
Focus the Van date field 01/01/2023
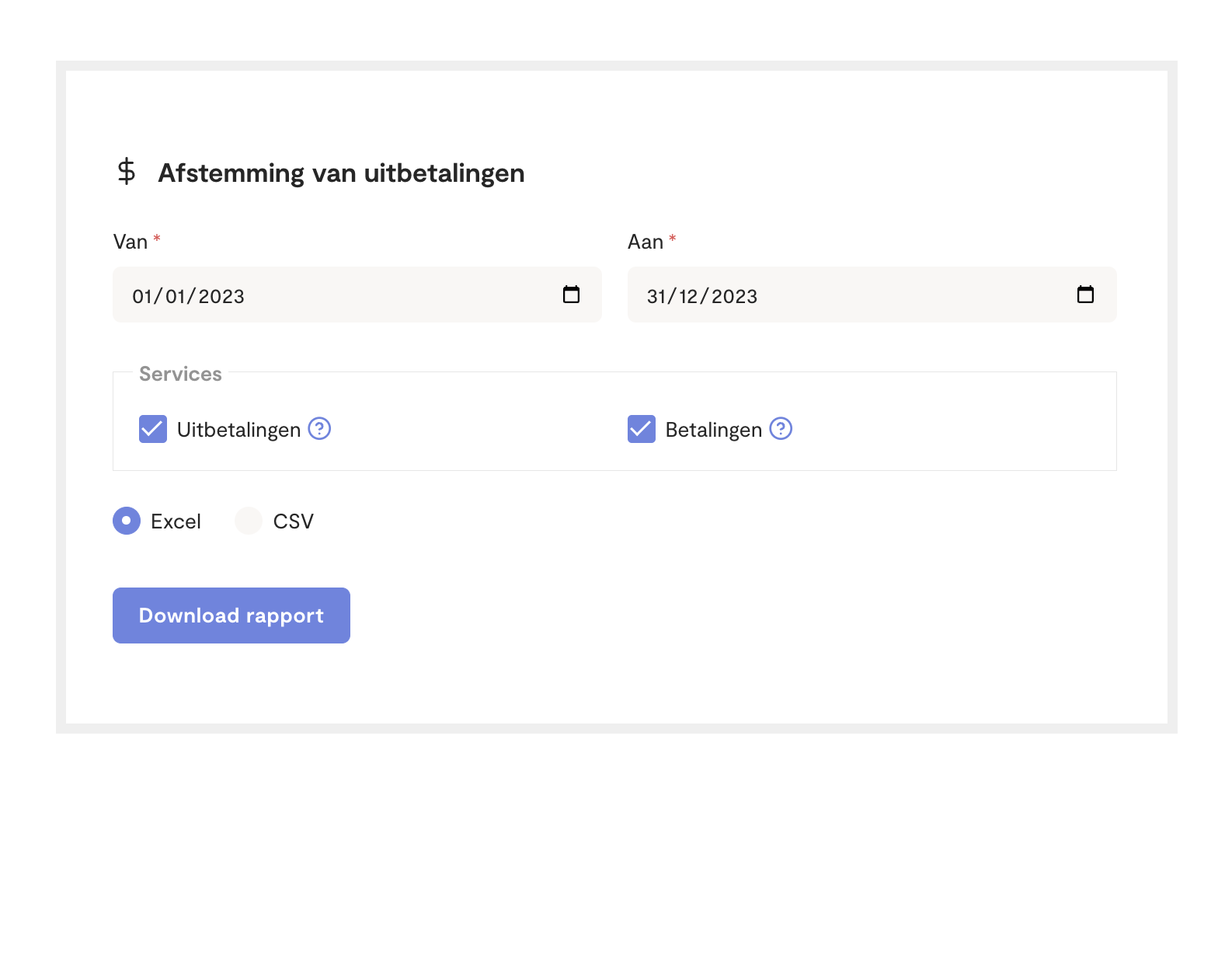[357, 295]
